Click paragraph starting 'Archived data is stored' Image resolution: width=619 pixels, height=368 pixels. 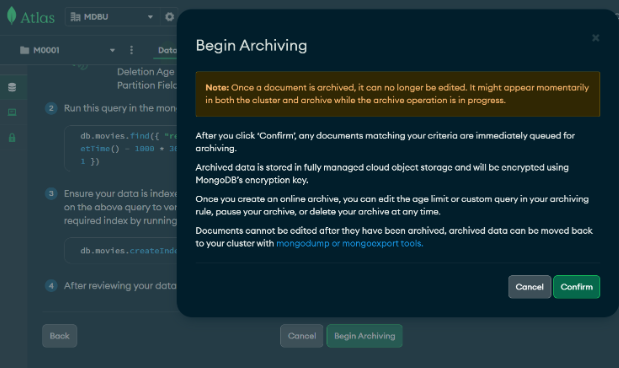[382, 174]
